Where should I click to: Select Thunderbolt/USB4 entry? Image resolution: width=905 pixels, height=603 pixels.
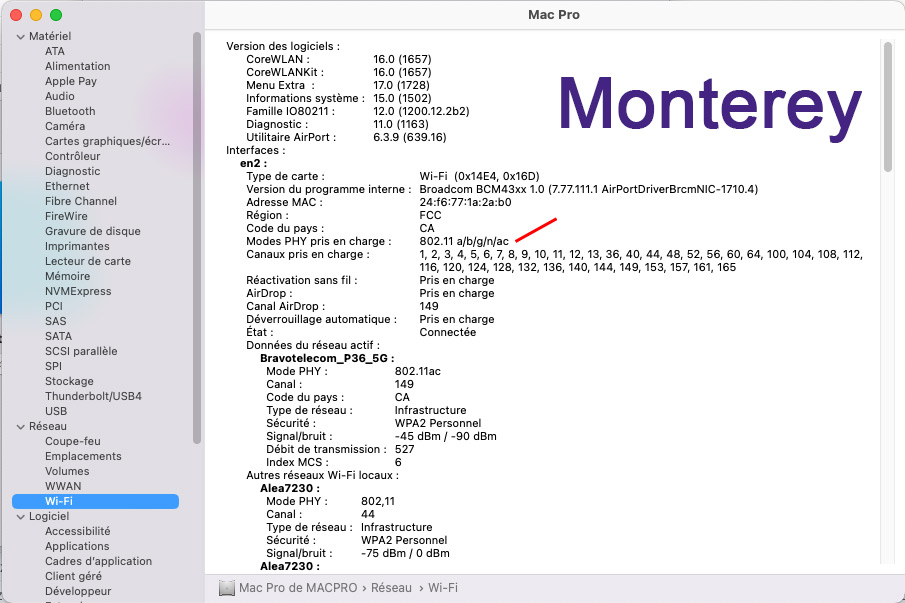94,396
